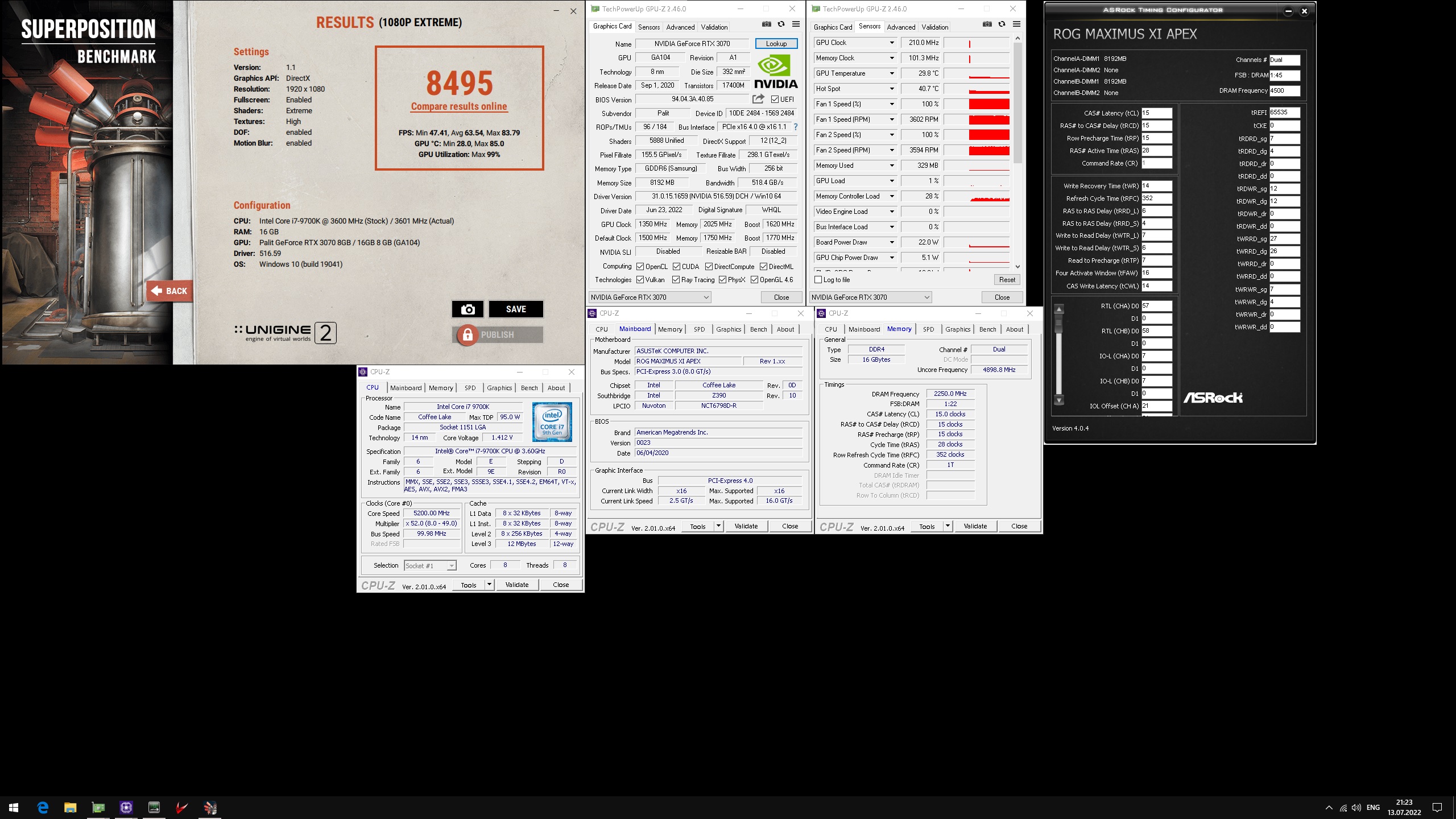The width and height of the screenshot is (1456, 819).
Task: Open GPU selector in GPU-Z Sensors window
Action: click(870, 297)
